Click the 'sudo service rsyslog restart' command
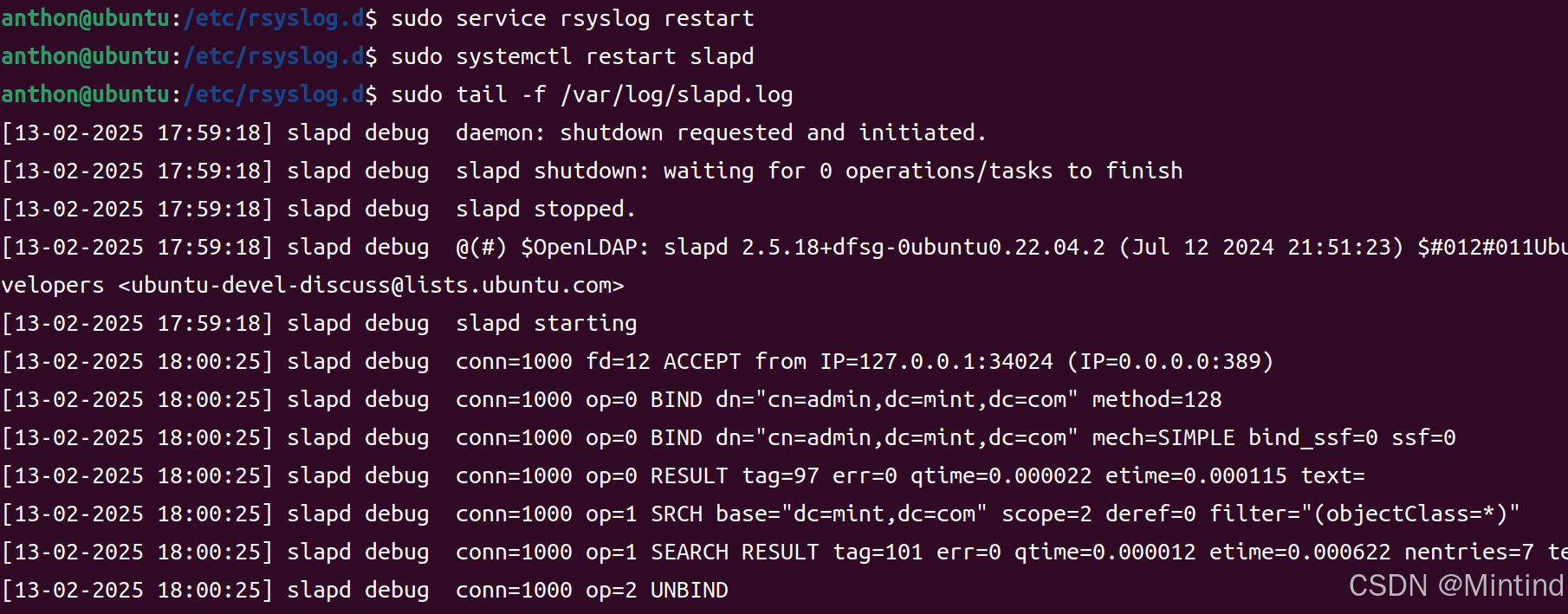Screen dimensions: 1568x614 (x=573, y=18)
